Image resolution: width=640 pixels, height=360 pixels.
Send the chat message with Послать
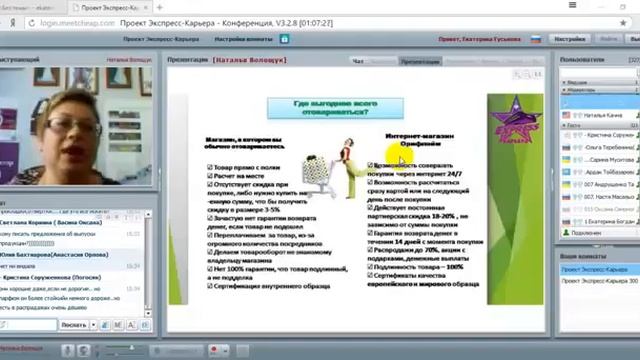point(74,325)
